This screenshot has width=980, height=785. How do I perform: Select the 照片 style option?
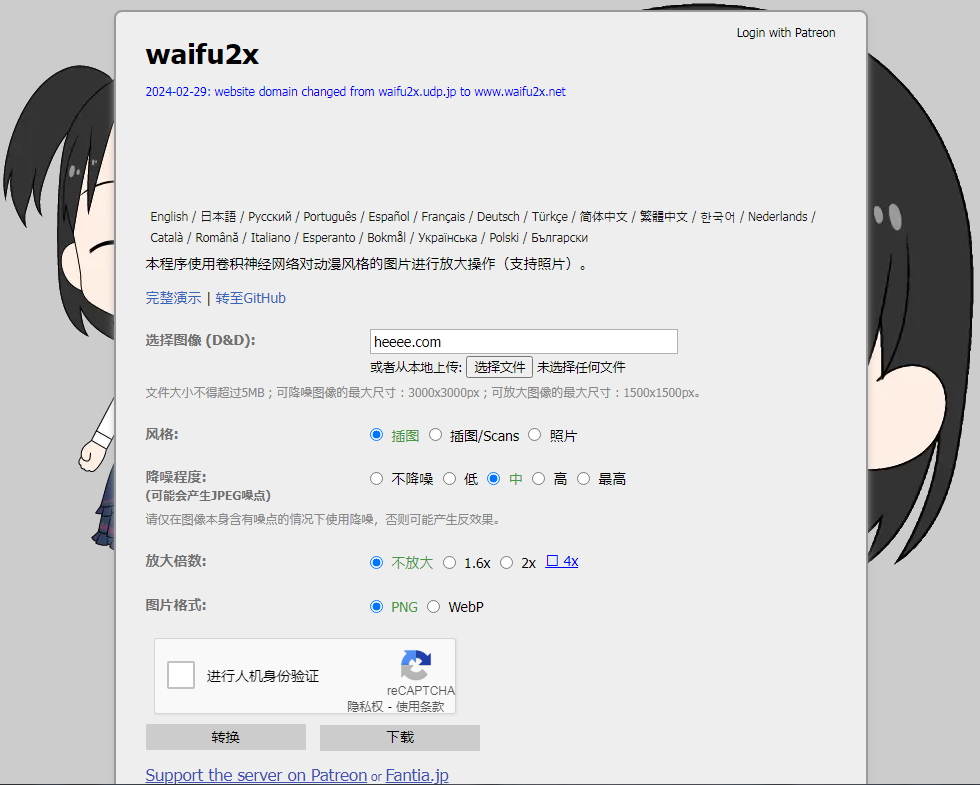point(535,435)
